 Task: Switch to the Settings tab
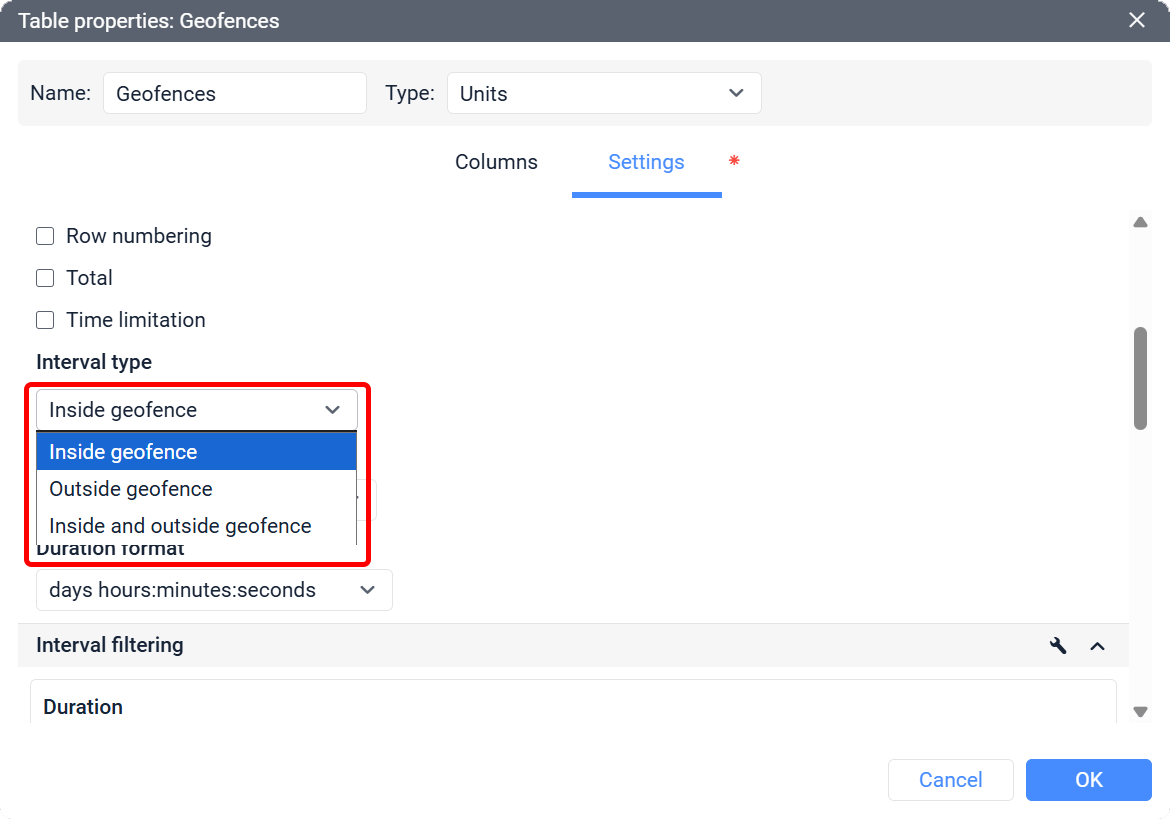pos(646,161)
